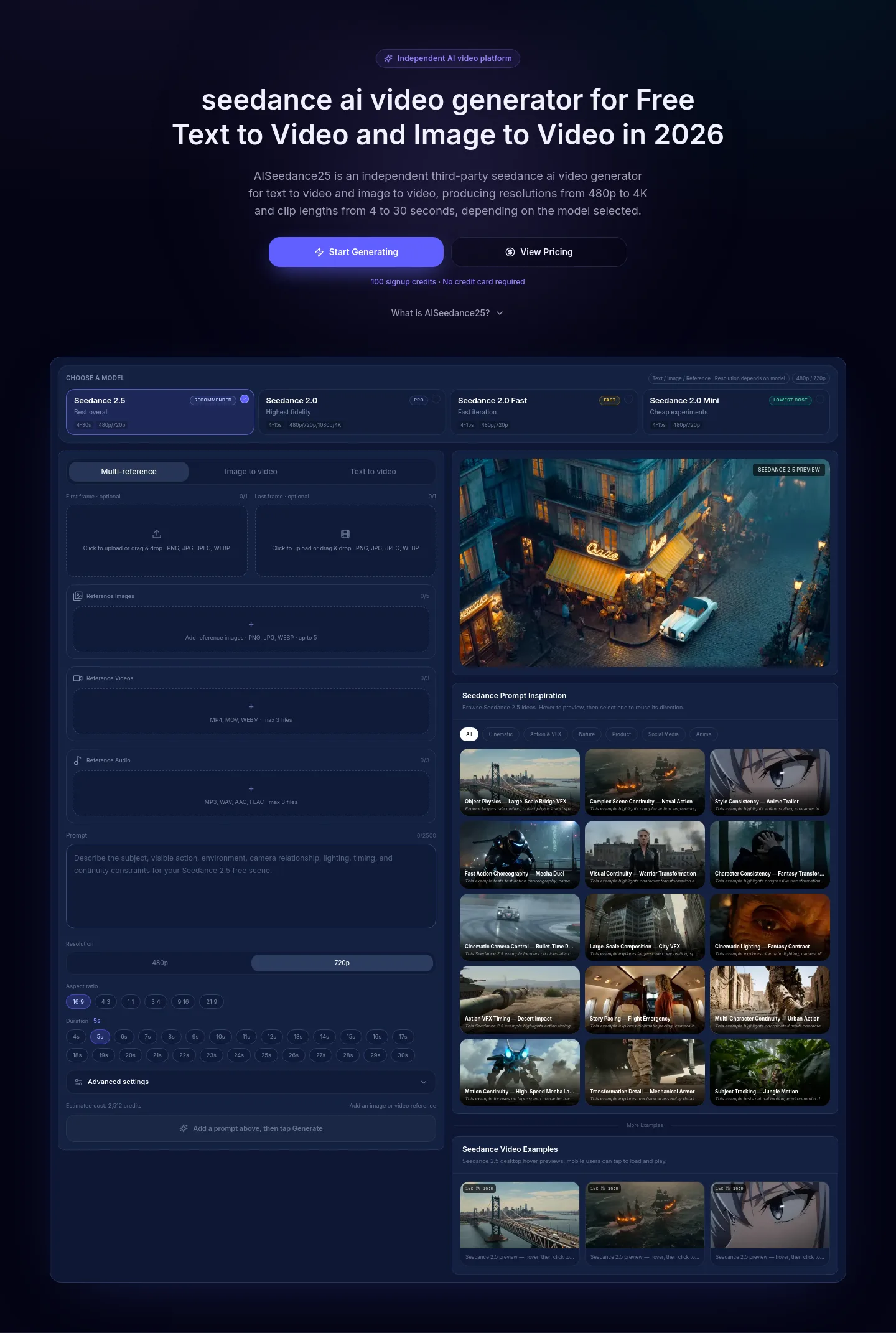Select the Product inspiration filter
The width and height of the screenshot is (896, 1333).
tap(622, 734)
